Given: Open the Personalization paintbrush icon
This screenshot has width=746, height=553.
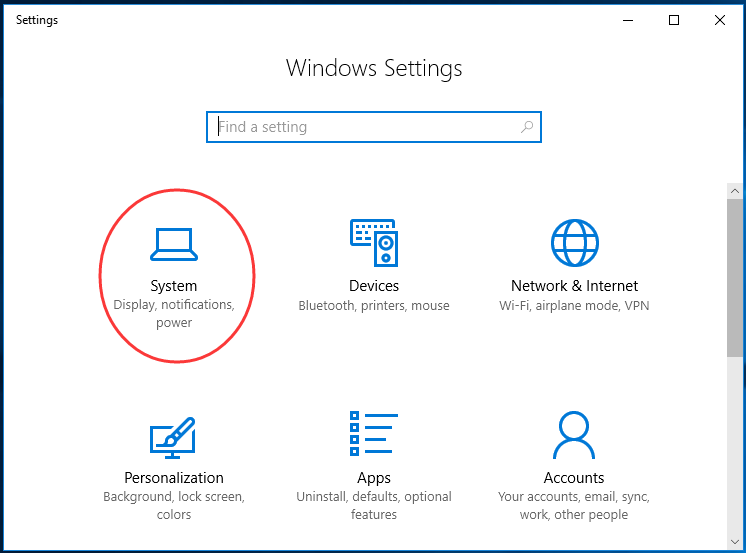Looking at the screenshot, I should pyautogui.click(x=173, y=437).
